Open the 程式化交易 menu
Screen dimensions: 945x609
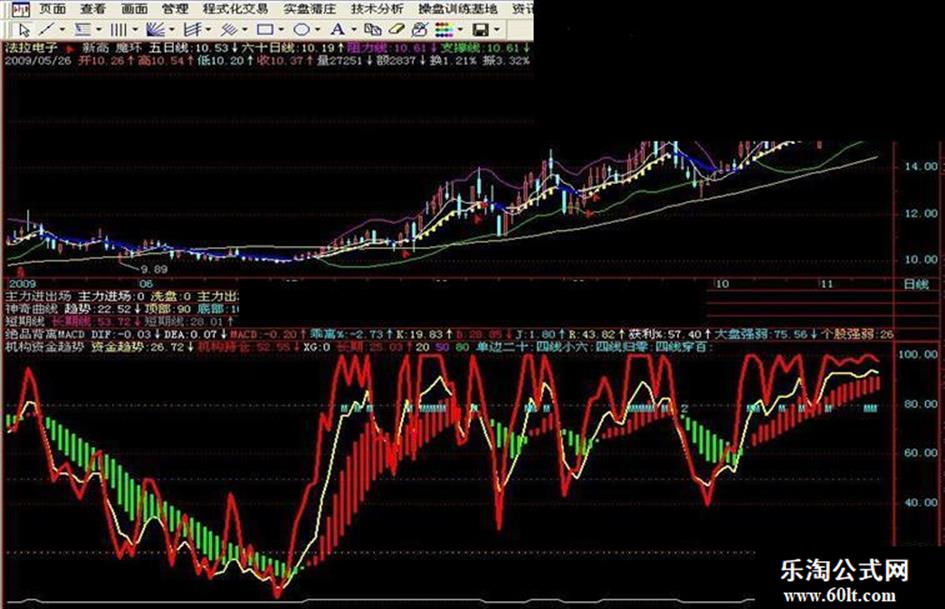pyautogui.click(x=236, y=9)
